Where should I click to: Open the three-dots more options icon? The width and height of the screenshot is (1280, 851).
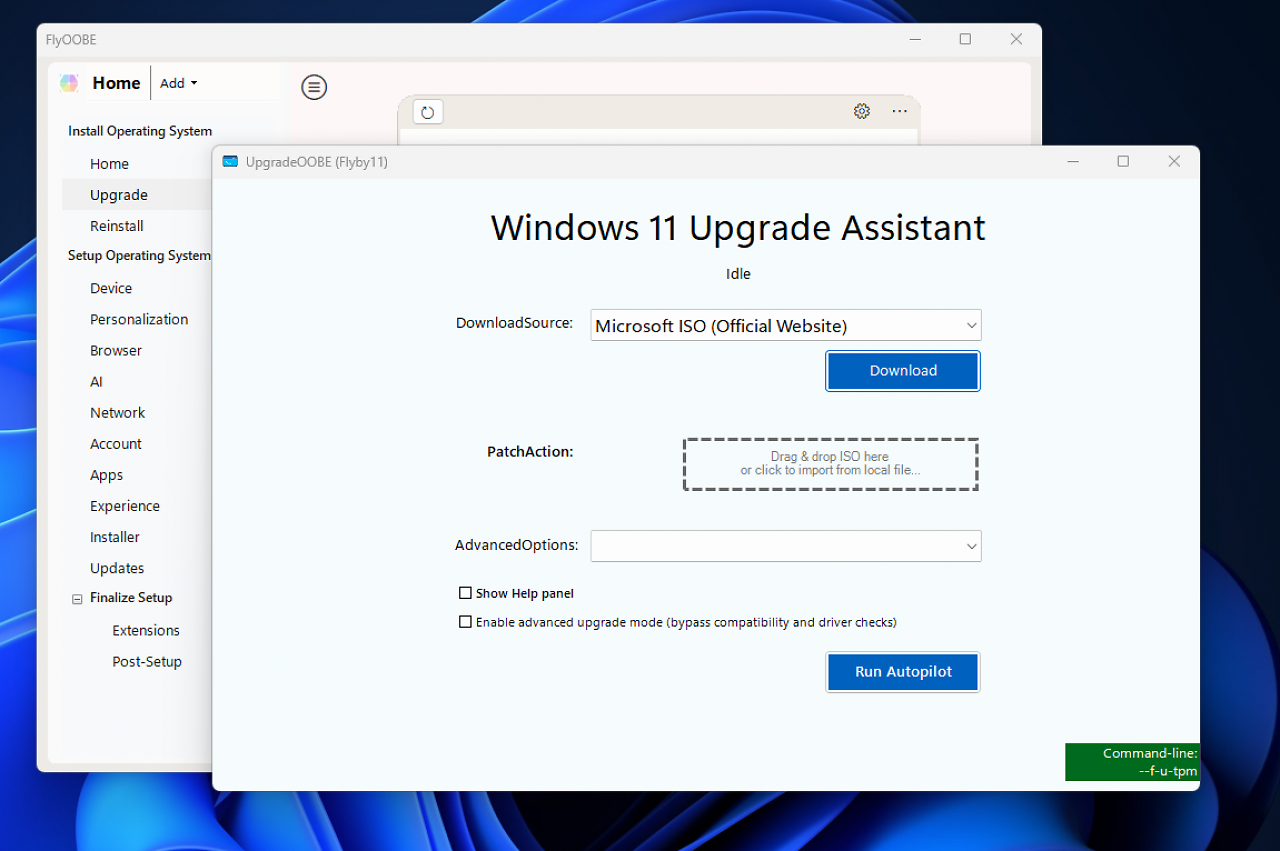click(900, 111)
